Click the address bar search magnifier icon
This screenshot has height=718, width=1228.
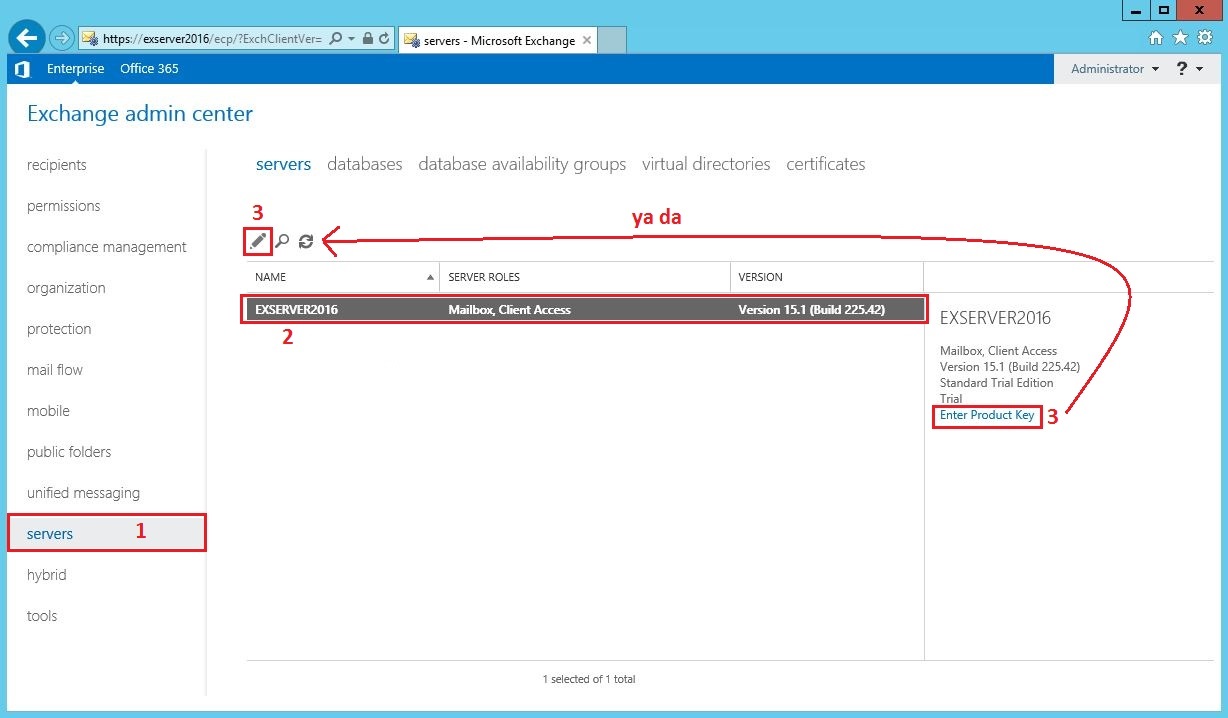336,39
